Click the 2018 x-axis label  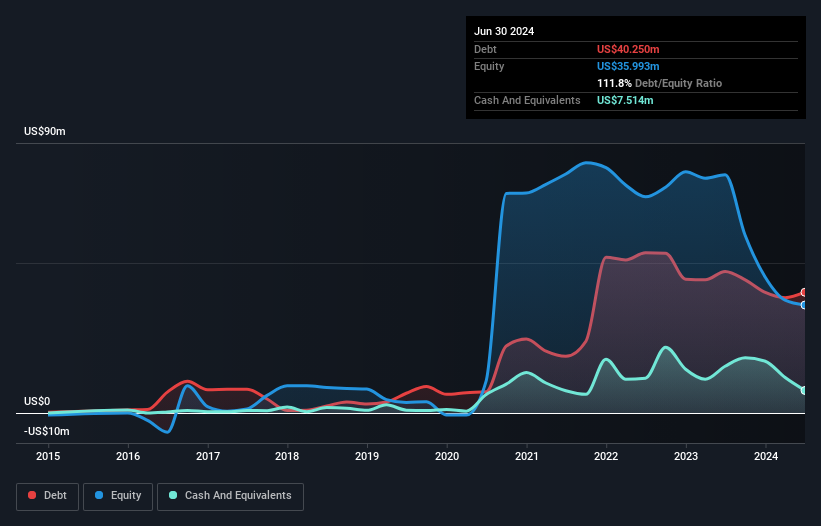(x=287, y=456)
